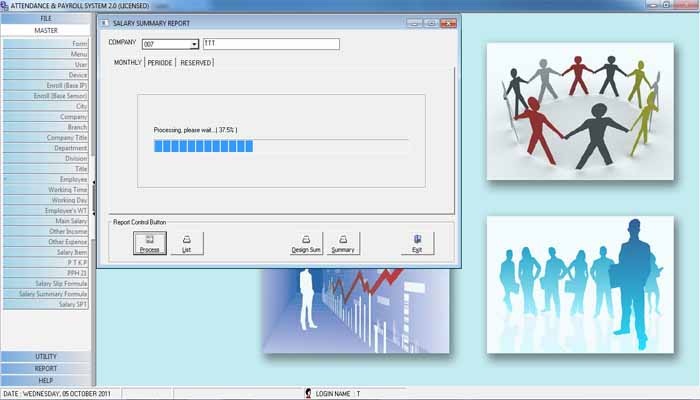Screen dimensions: 700x400
Task: Click the date text in status bar
Action: click(57, 394)
